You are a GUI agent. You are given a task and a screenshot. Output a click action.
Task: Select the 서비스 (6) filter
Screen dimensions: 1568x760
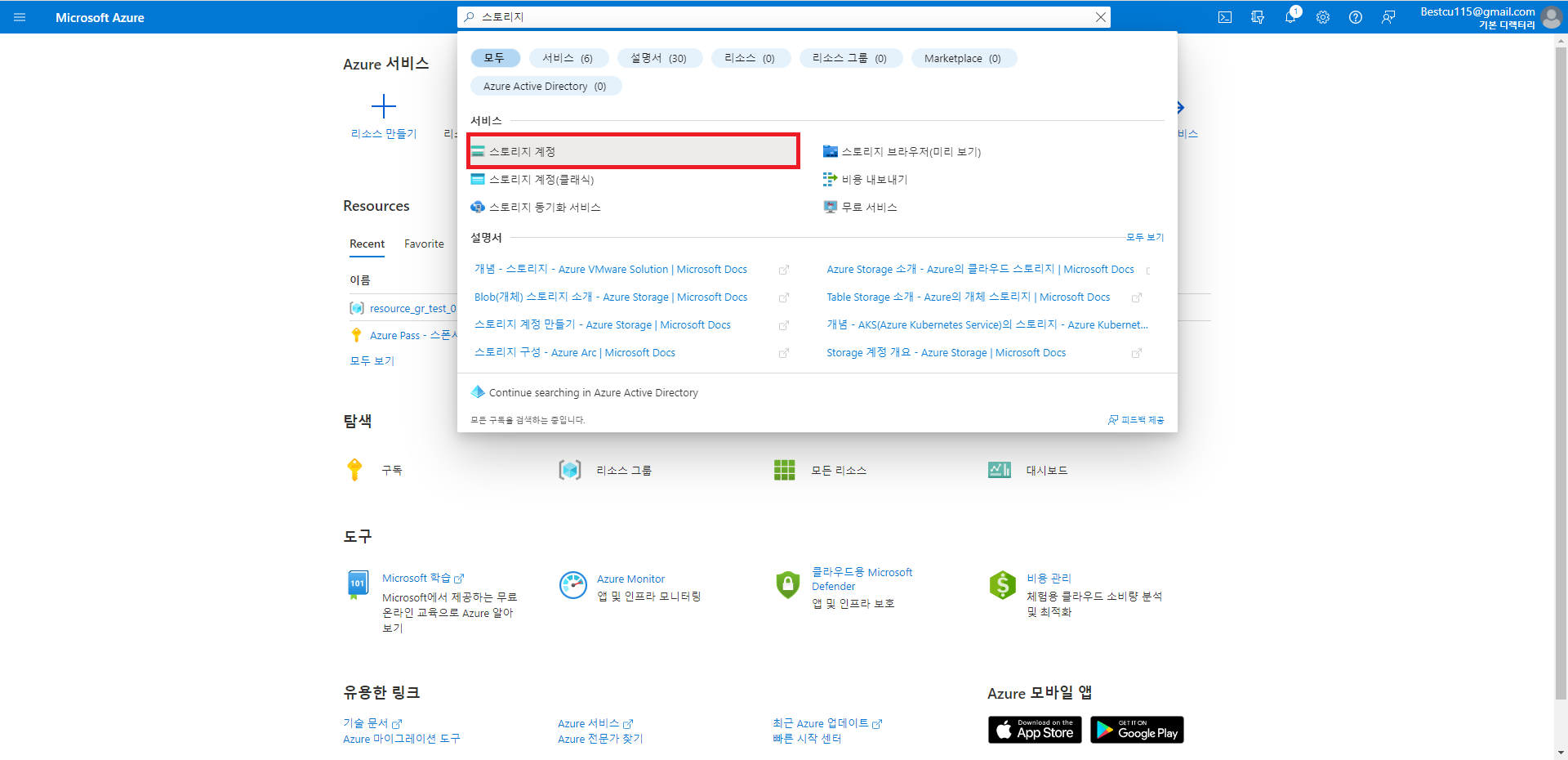click(568, 58)
